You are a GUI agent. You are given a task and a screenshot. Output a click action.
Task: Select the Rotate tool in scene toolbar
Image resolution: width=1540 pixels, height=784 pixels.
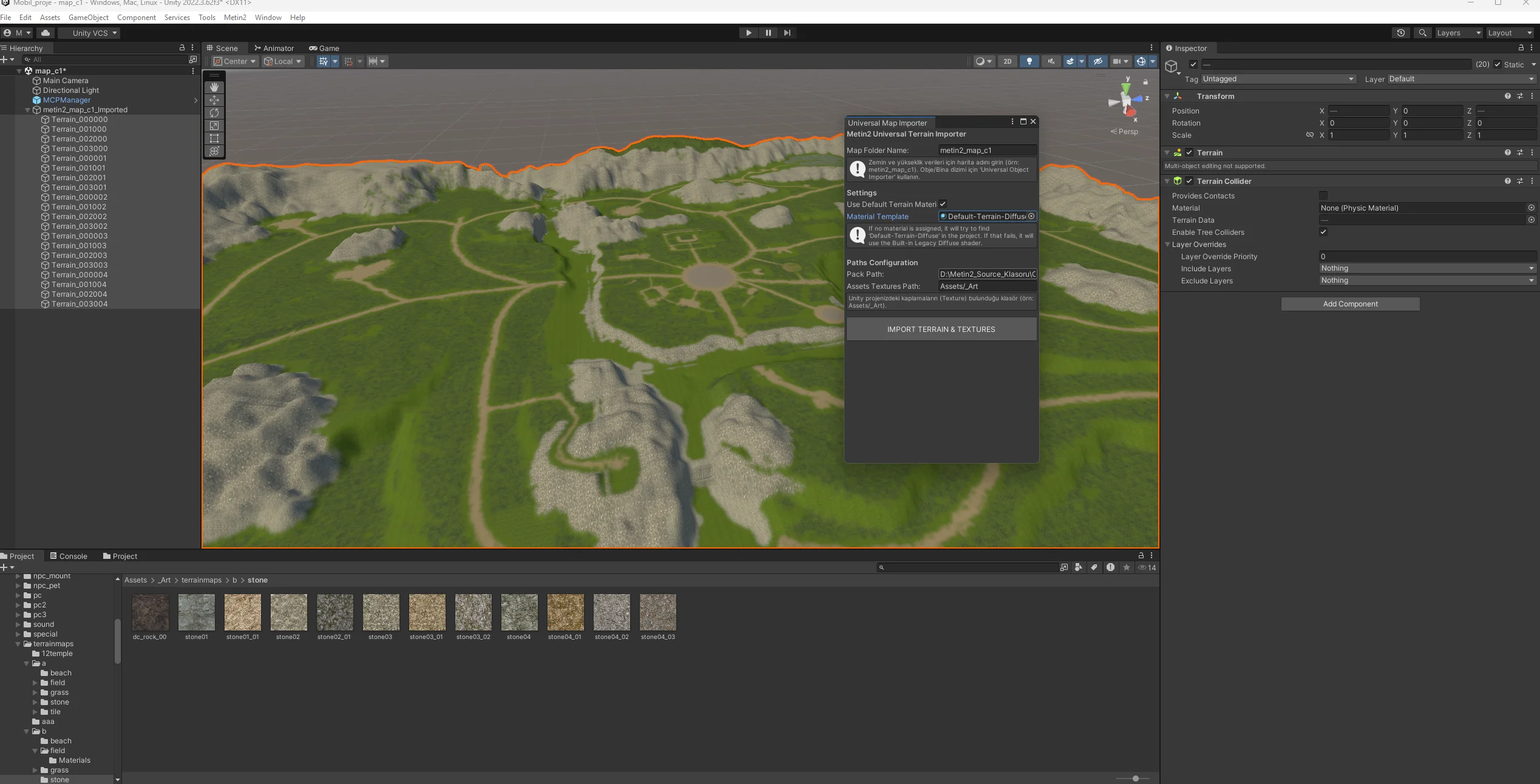point(214,113)
